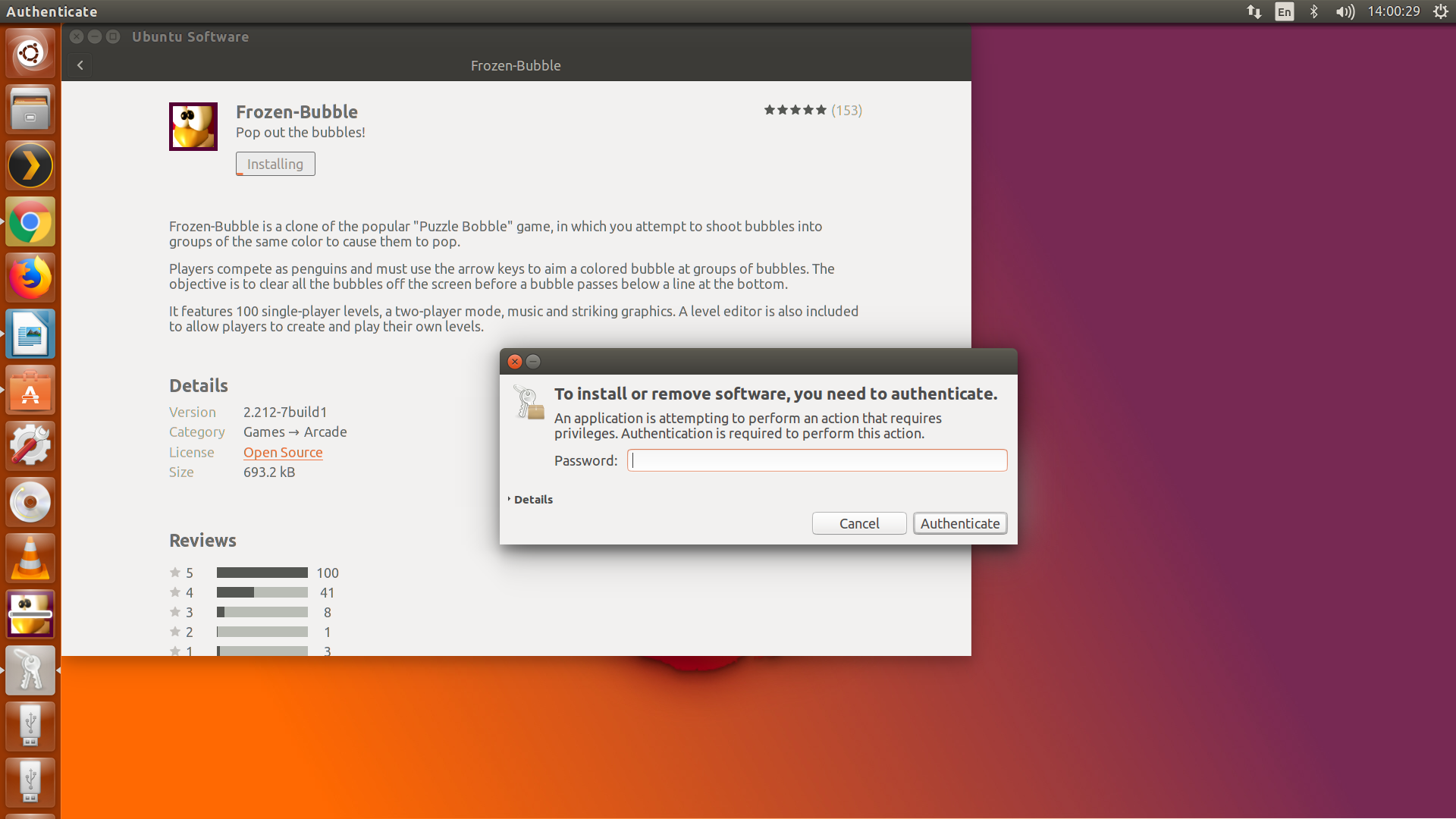Open Ubuntu Software dock icon
The image size is (1456, 819).
(x=30, y=390)
